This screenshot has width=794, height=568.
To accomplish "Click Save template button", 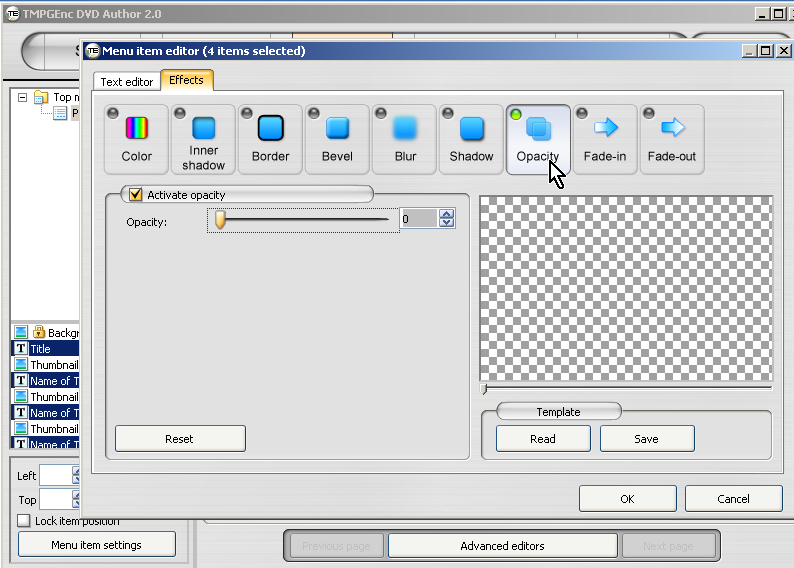I will [647, 438].
